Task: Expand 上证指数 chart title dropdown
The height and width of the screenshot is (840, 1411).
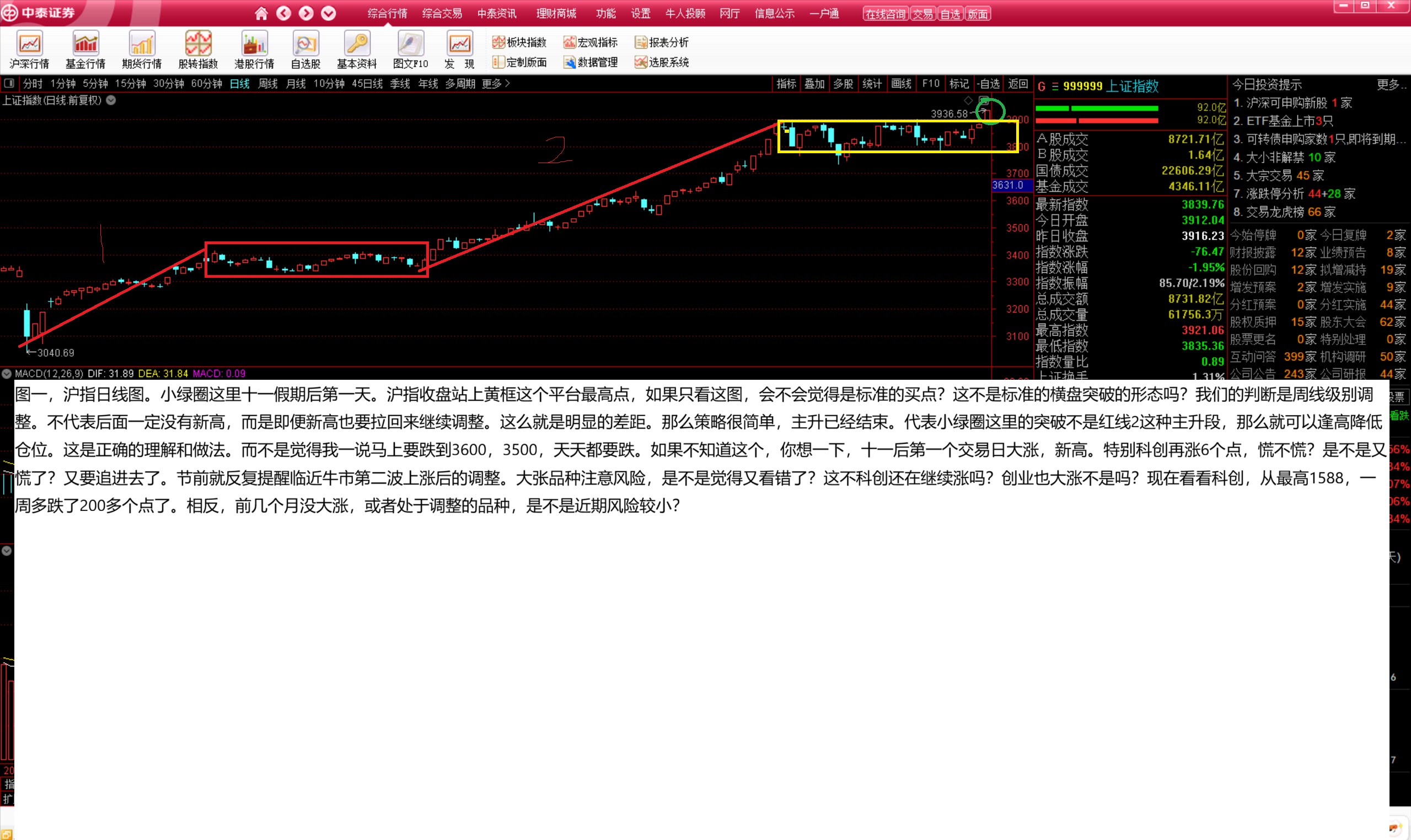Action: (111, 100)
